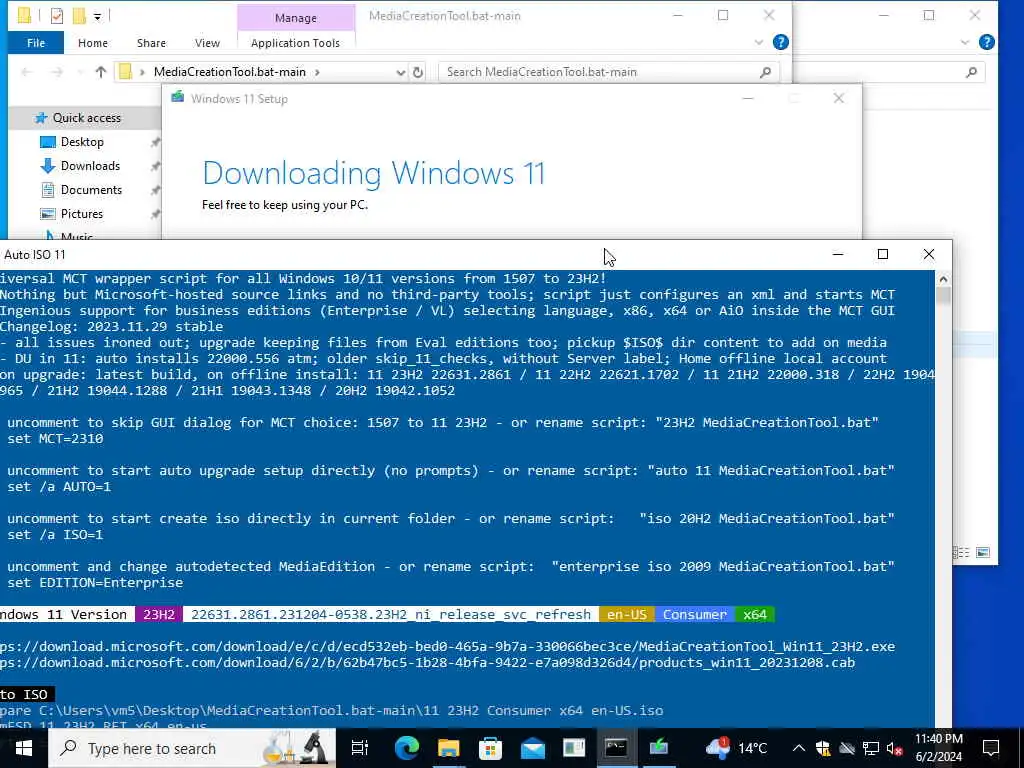The width and height of the screenshot is (1024, 768).
Task: Open Downloads in navigation pane
Action: point(90,166)
